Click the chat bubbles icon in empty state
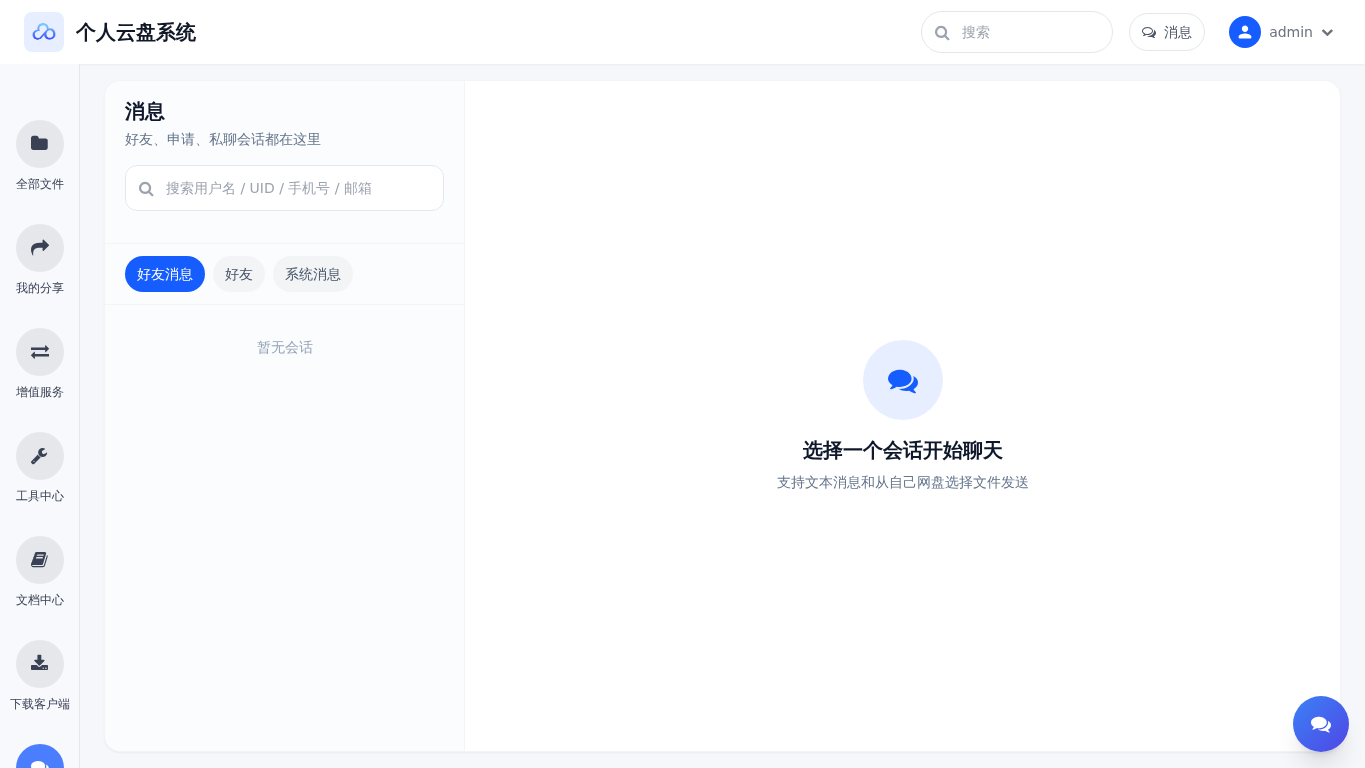This screenshot has height=768, width=1365. (903, 380)
